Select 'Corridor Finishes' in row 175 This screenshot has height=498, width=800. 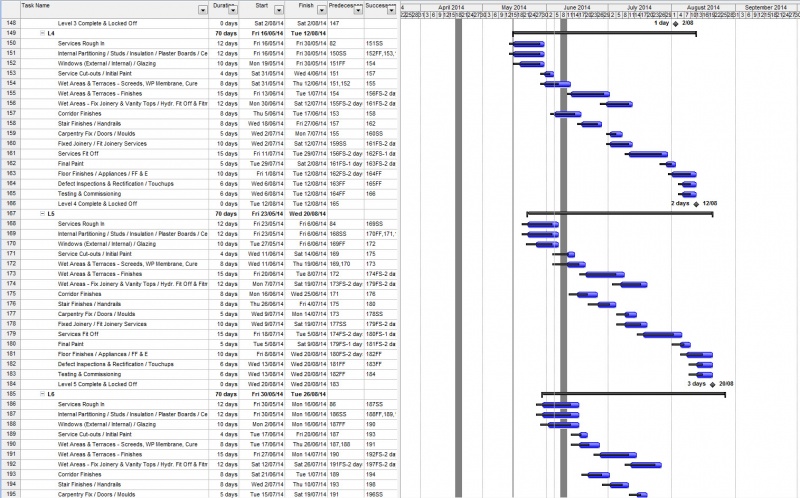point(79,294)
